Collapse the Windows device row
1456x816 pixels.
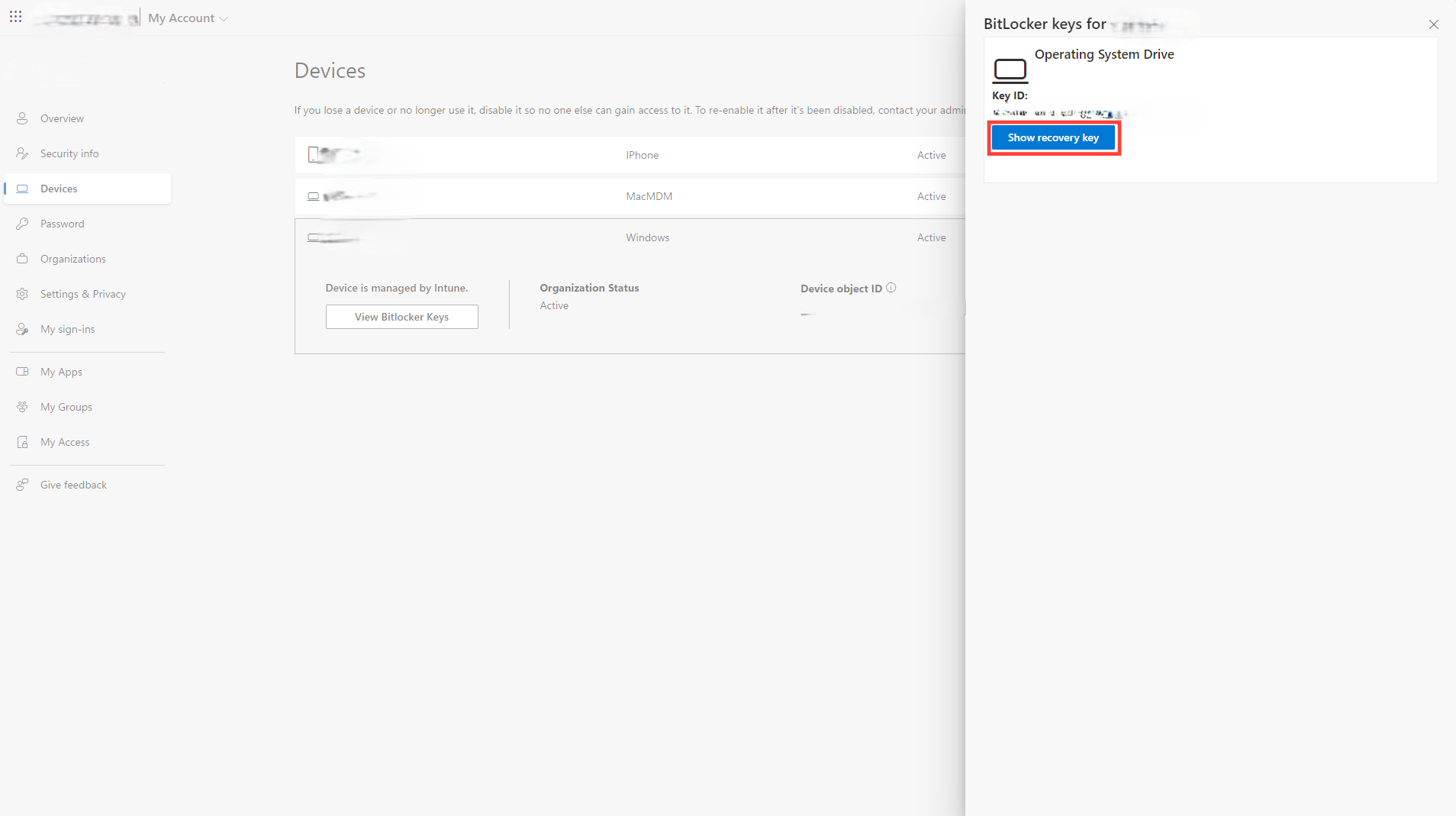click(x=630, y=237)
